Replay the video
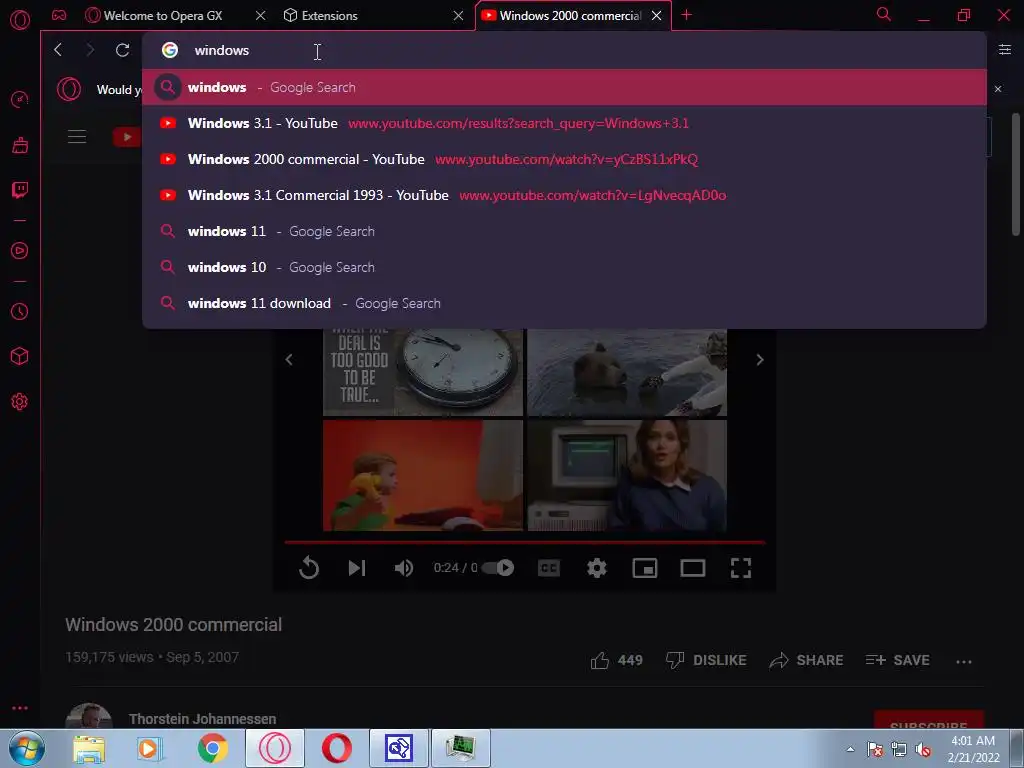This screenshot has width=1024, height=768. (309, 568)
